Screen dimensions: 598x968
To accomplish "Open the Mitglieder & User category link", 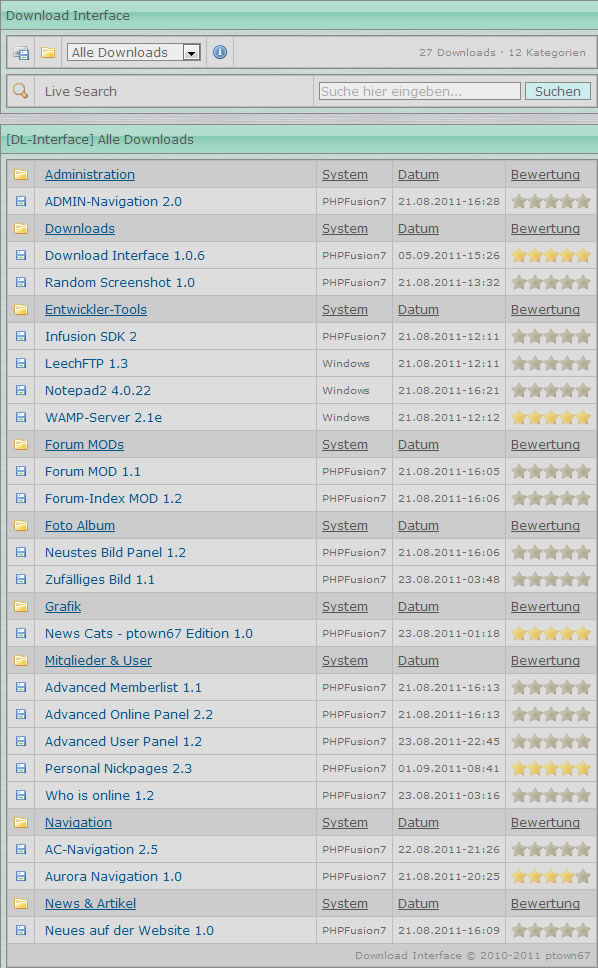I will pos(98,661).
